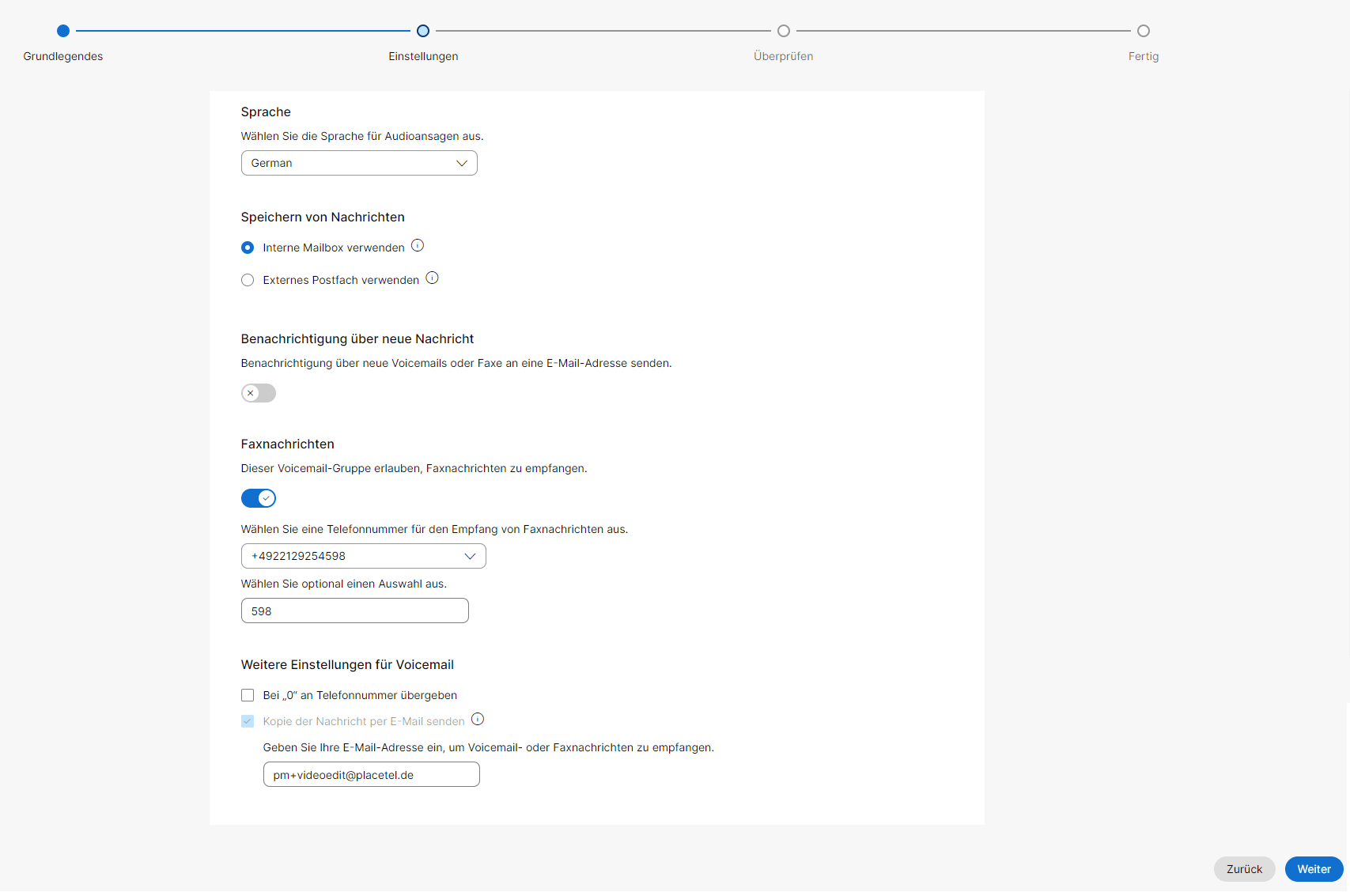Go to the Grundlegendes step
This screenshot has width=1350, height=896.
(63, 31)
